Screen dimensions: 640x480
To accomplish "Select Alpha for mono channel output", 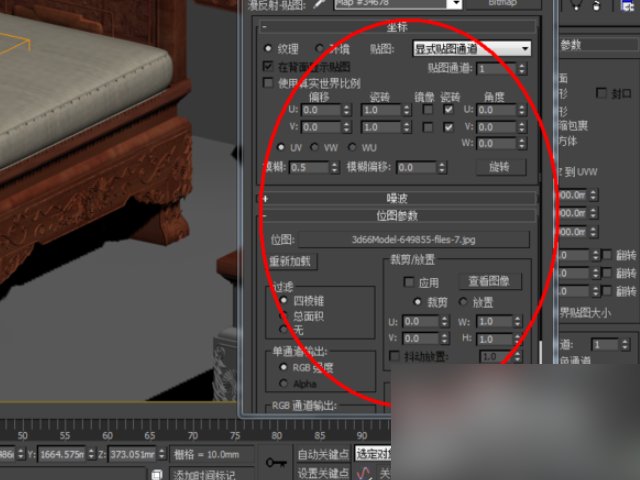I will (283, 383).
